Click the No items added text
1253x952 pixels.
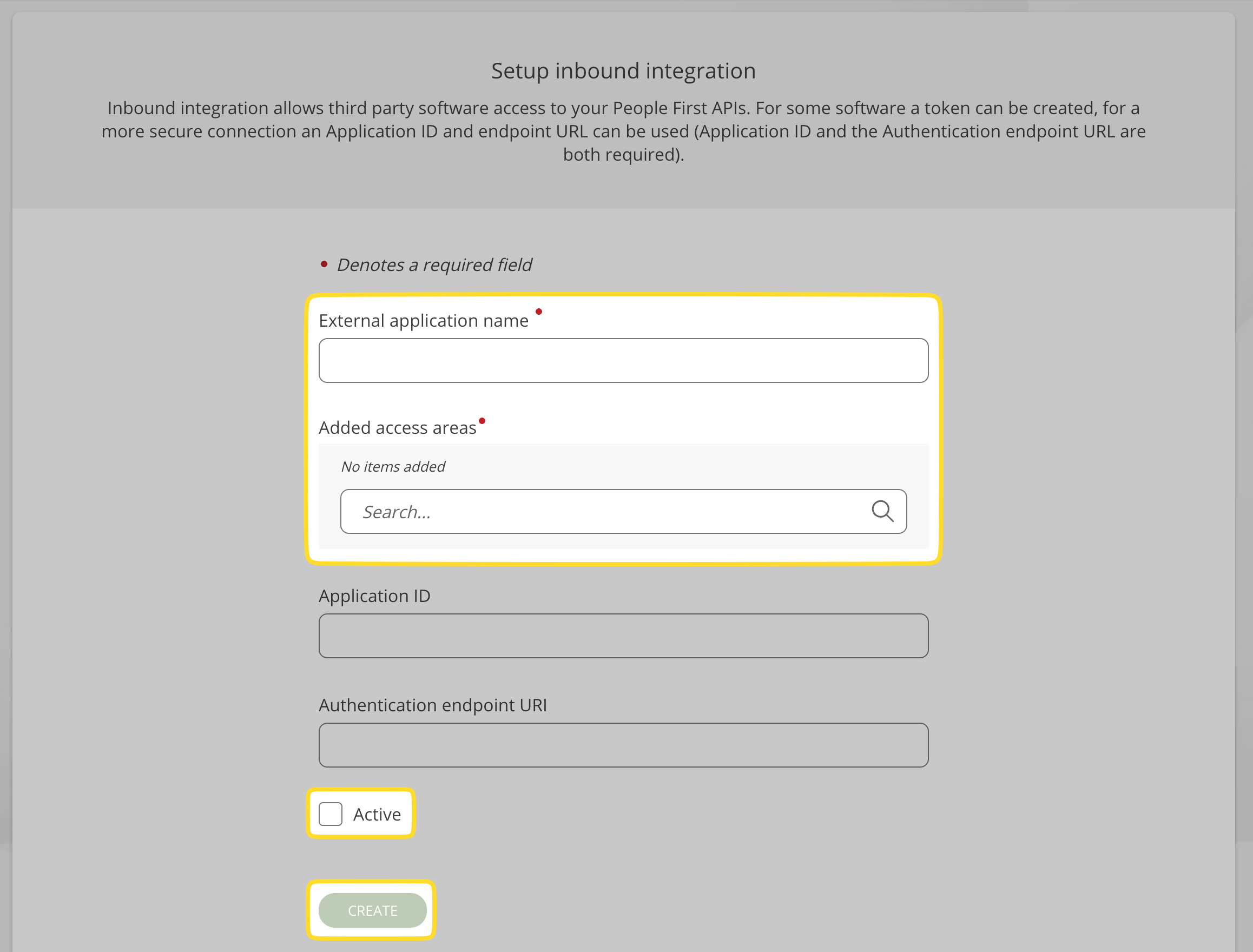(x=393, y=466)
